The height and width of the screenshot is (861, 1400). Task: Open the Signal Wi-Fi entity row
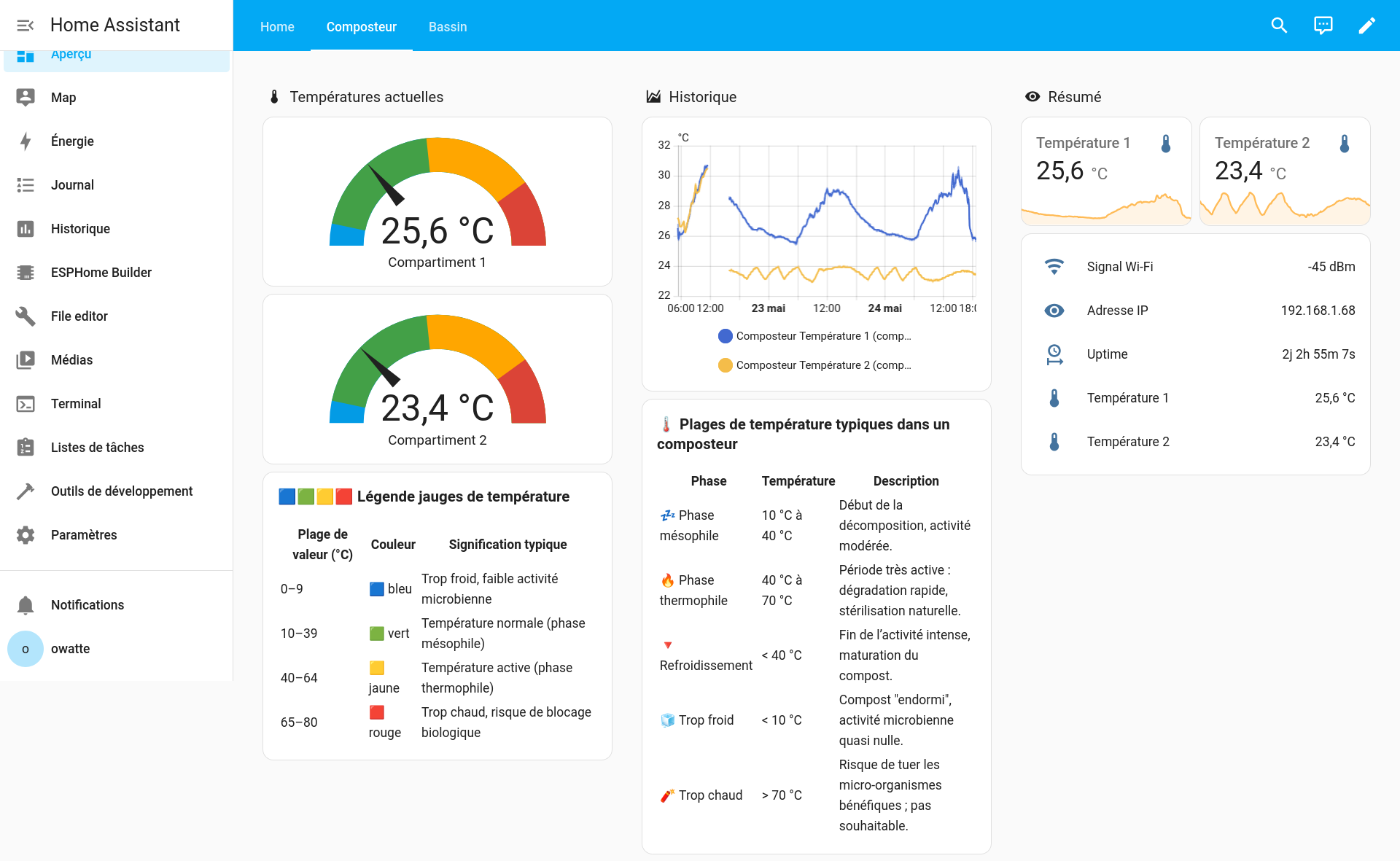pyautogui.click(x=1195, y=267)
